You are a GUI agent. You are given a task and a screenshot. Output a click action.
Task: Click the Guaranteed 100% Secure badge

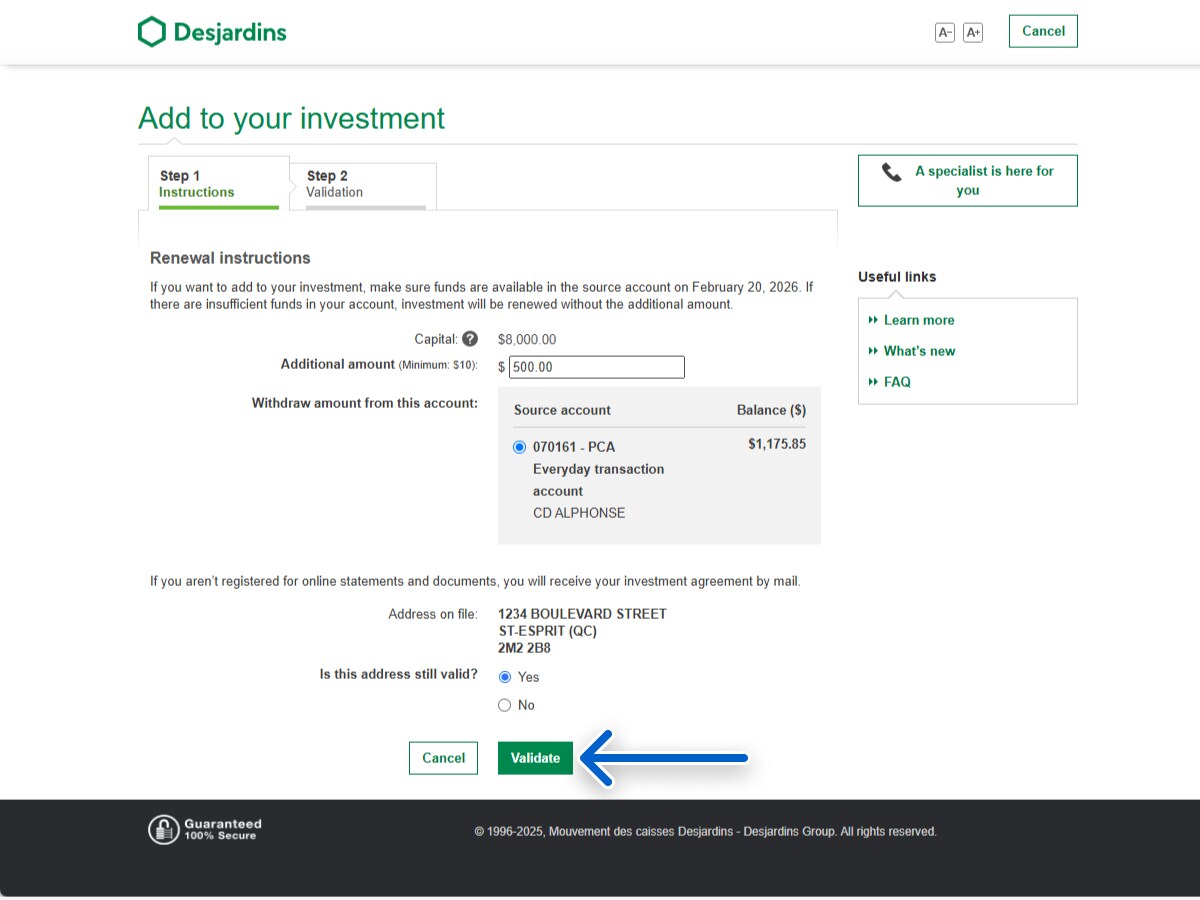pos(206,829)
